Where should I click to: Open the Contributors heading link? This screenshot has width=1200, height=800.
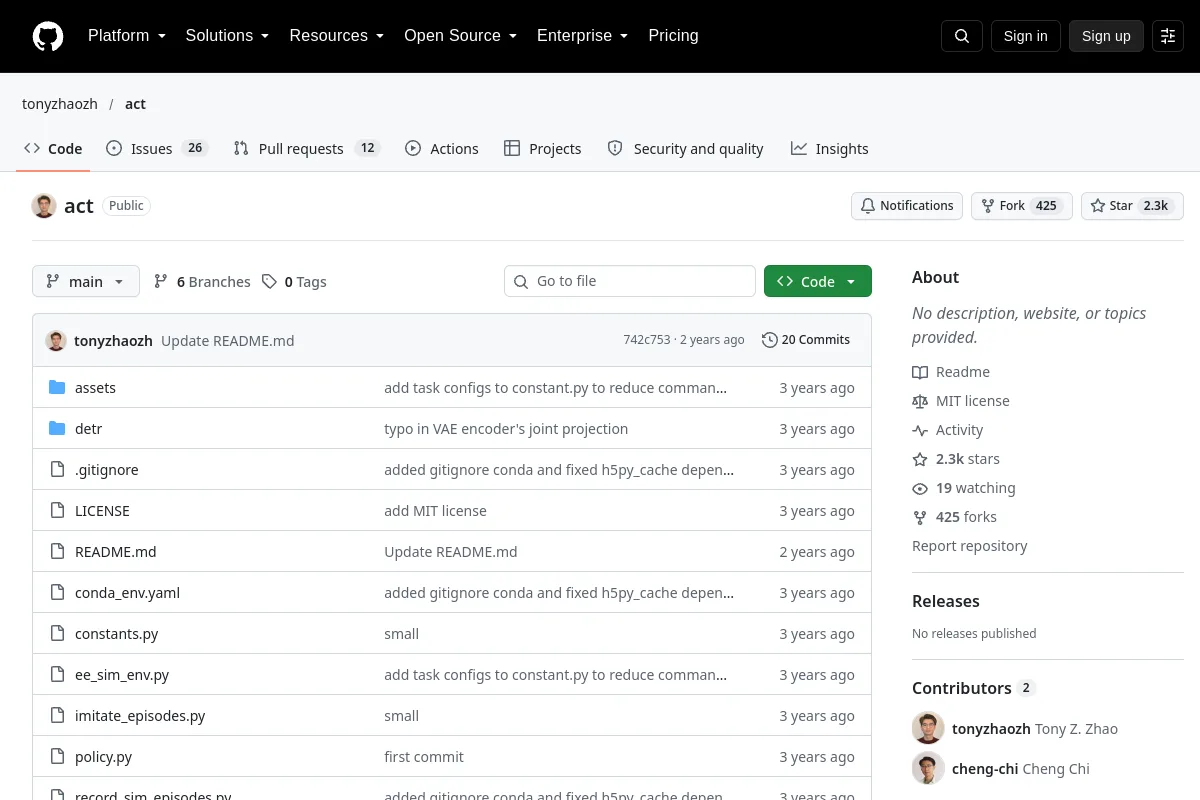tap(973, 688)
